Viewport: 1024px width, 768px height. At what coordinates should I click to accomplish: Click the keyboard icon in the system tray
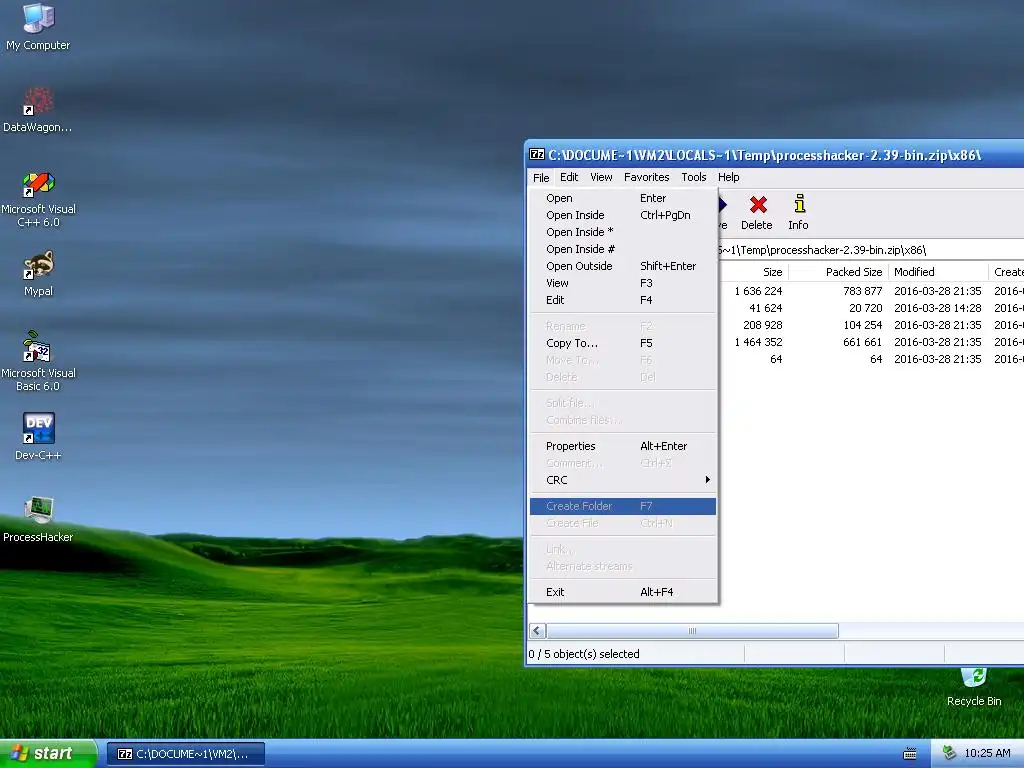(910, 754)
